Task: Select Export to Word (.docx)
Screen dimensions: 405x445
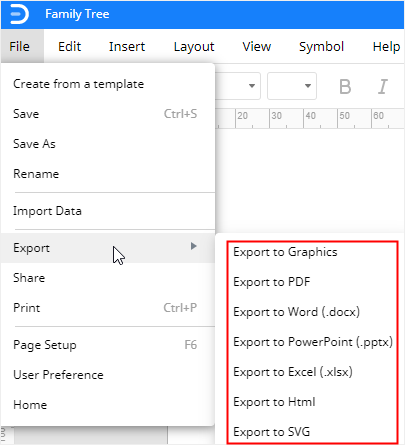Action: coord(296,312)
